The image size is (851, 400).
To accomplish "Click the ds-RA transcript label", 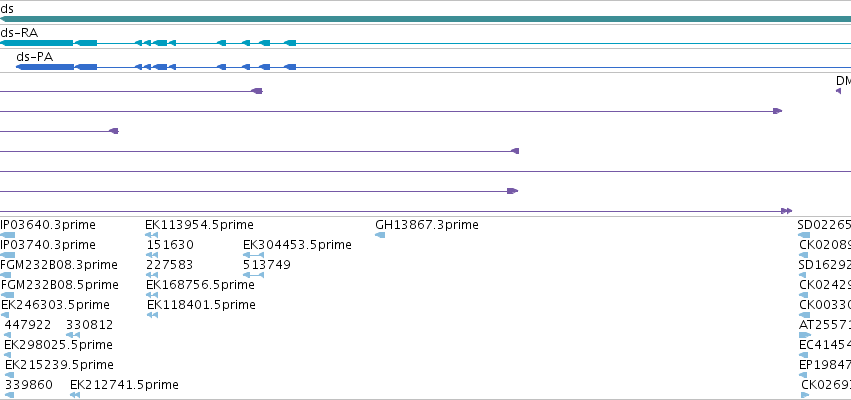I will click(x=19, y=33).
